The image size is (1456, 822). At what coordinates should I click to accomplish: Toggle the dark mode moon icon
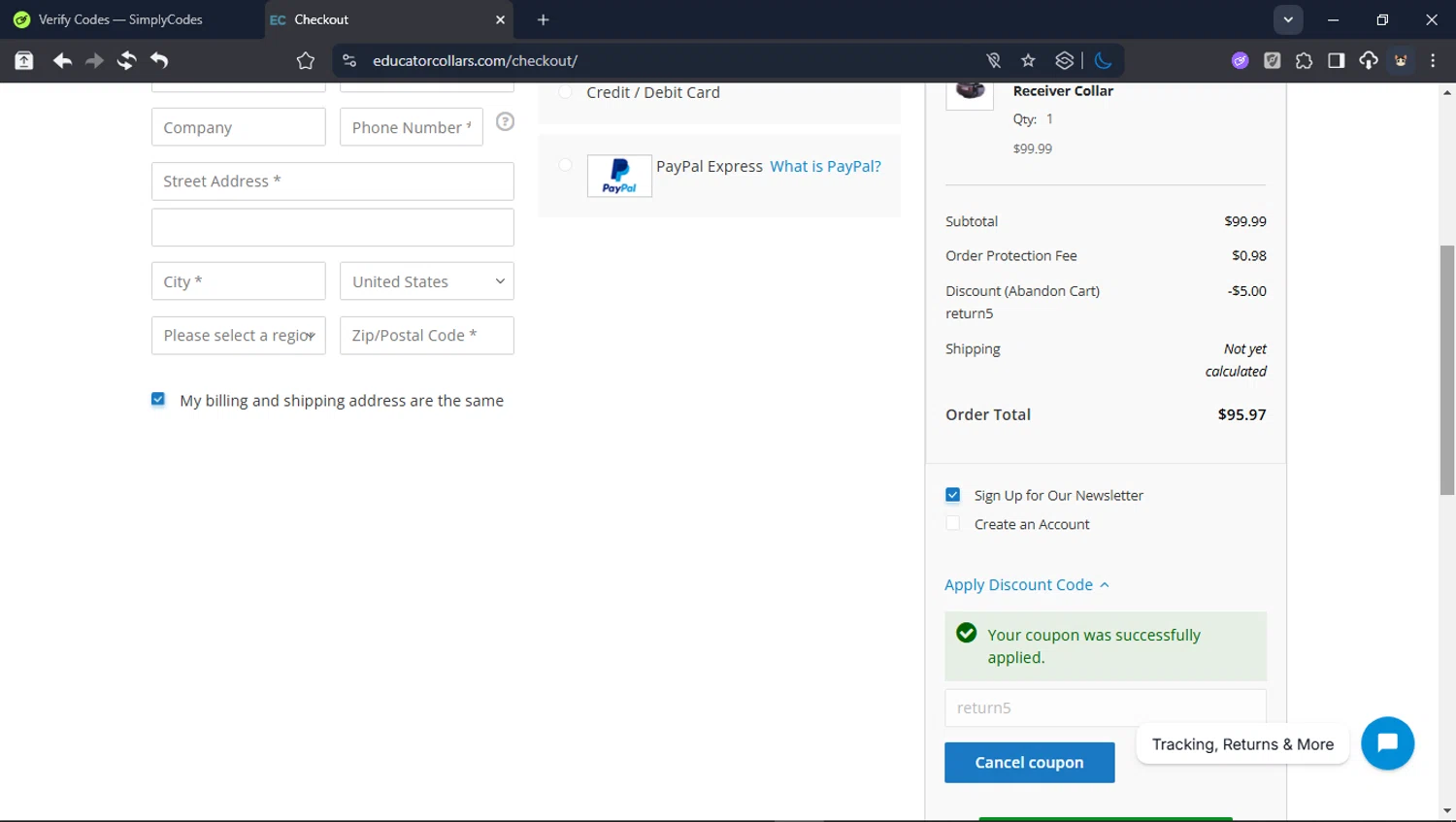tap(1103, 60)
